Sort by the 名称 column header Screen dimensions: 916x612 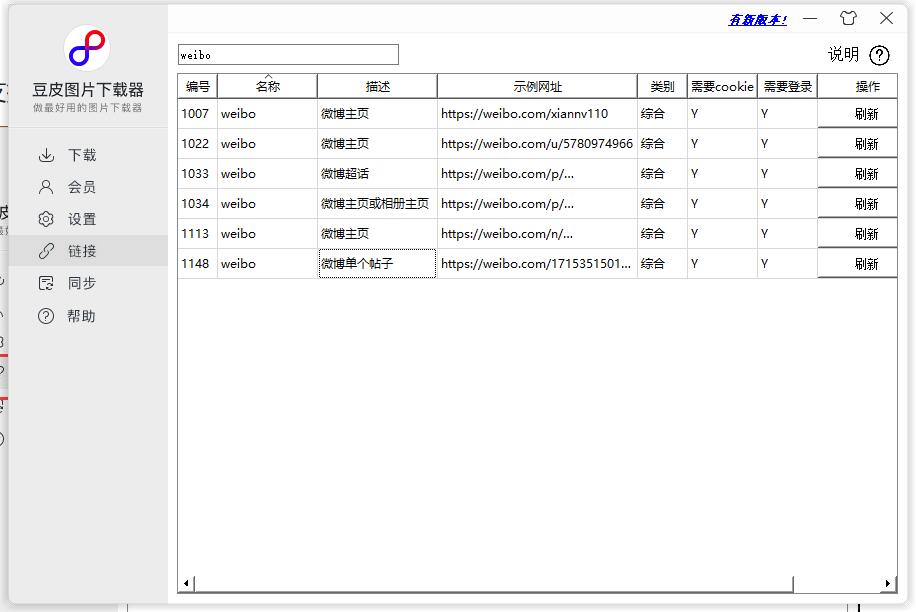click(268, 86)
